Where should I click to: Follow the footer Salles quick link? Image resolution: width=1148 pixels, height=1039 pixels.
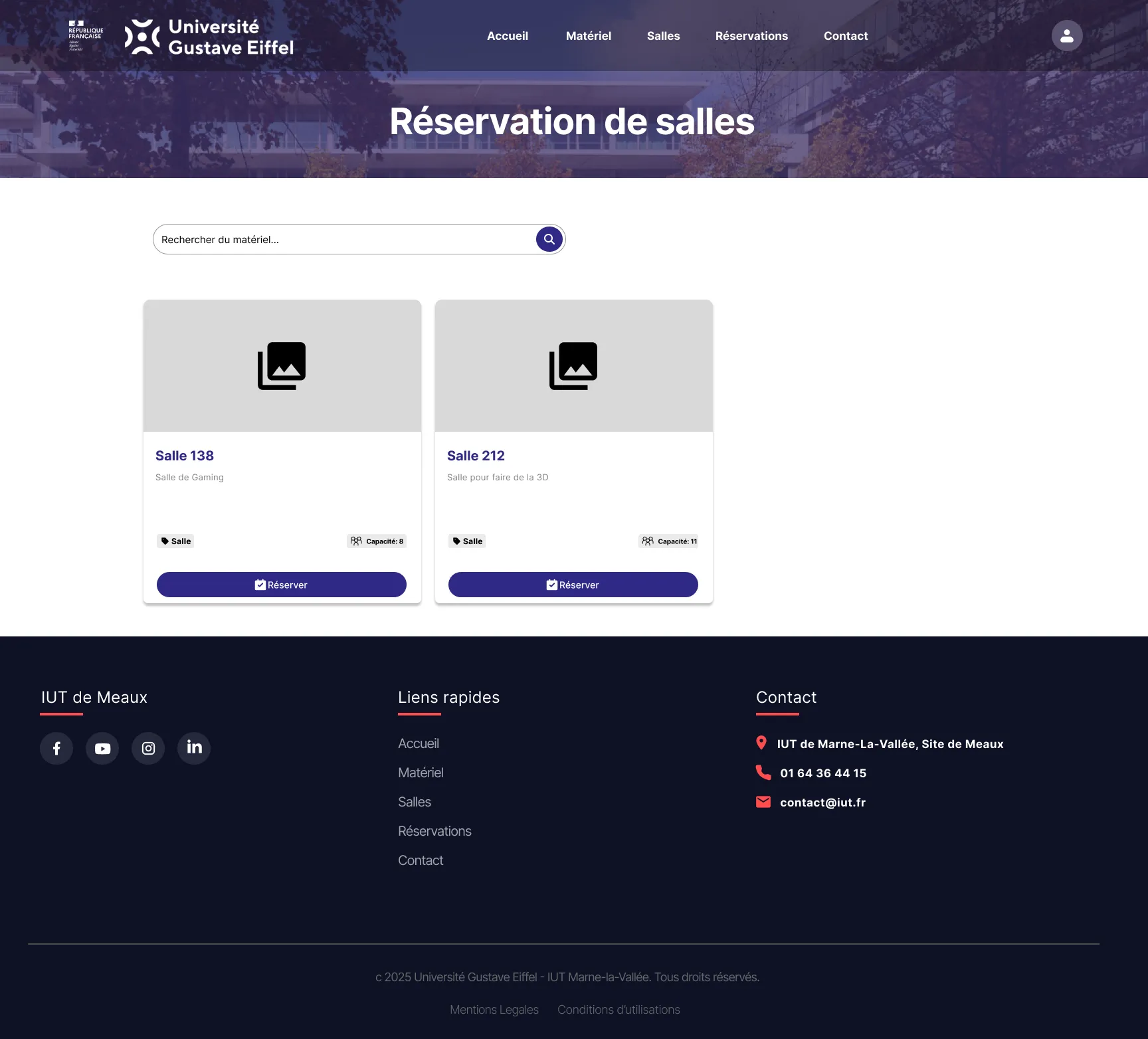(x=415, y=802)
